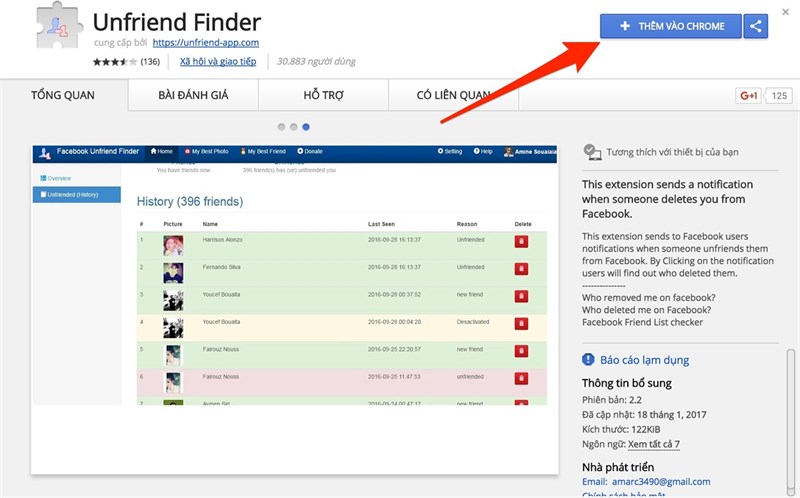
Task: Click the Xem tất cả 7 languages link
Action: click(x=654, y=444)
